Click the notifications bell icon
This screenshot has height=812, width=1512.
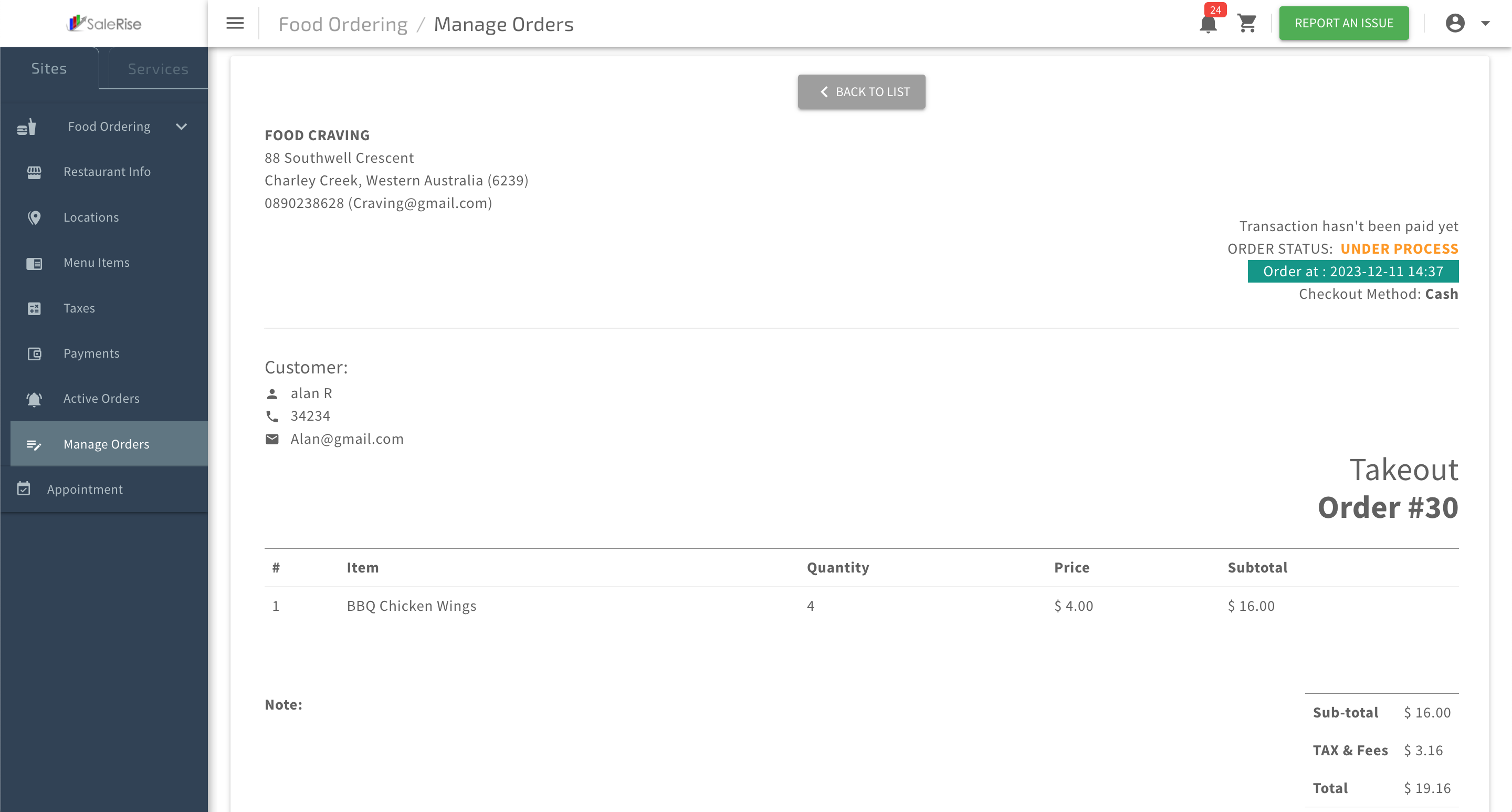1207,24
